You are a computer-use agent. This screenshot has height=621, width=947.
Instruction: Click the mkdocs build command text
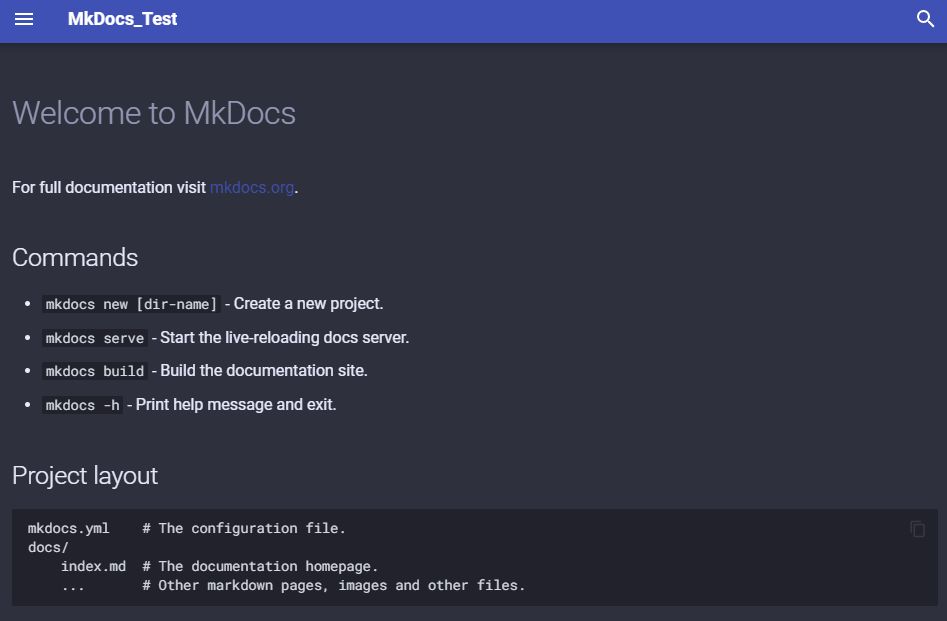coord(94,371)
